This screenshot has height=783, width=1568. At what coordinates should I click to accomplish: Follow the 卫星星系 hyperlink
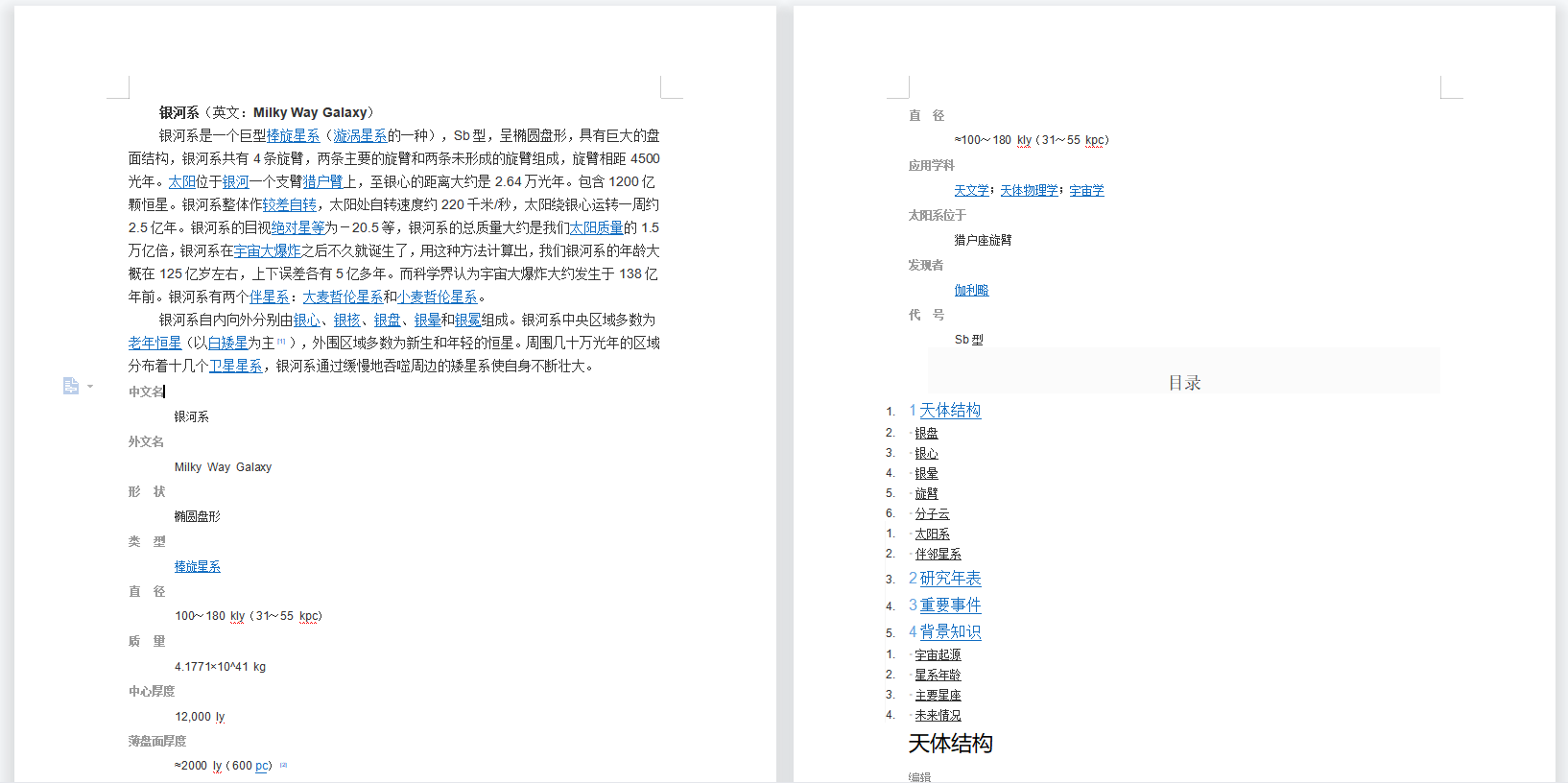235,367
